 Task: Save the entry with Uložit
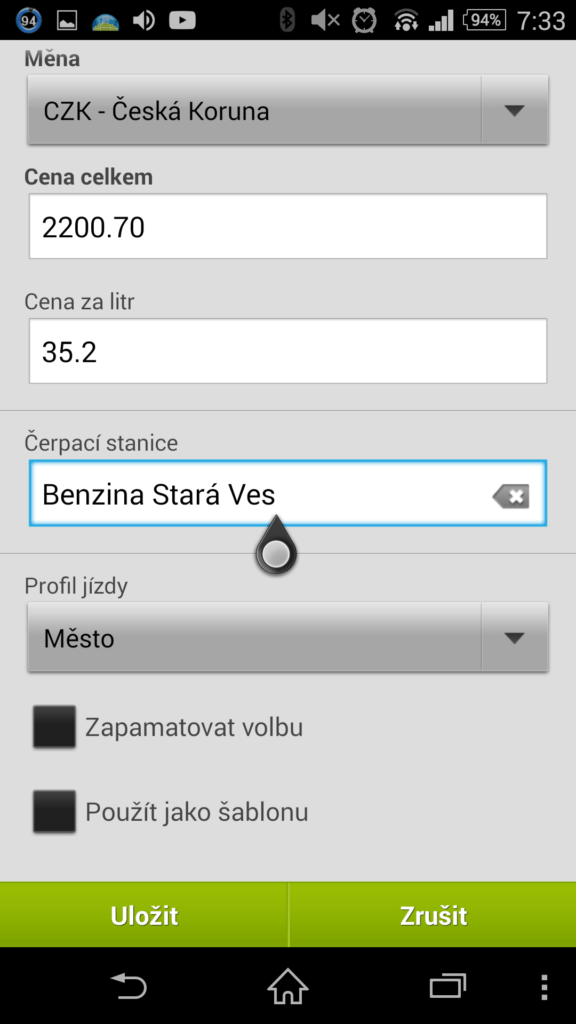tap(144, 915)
